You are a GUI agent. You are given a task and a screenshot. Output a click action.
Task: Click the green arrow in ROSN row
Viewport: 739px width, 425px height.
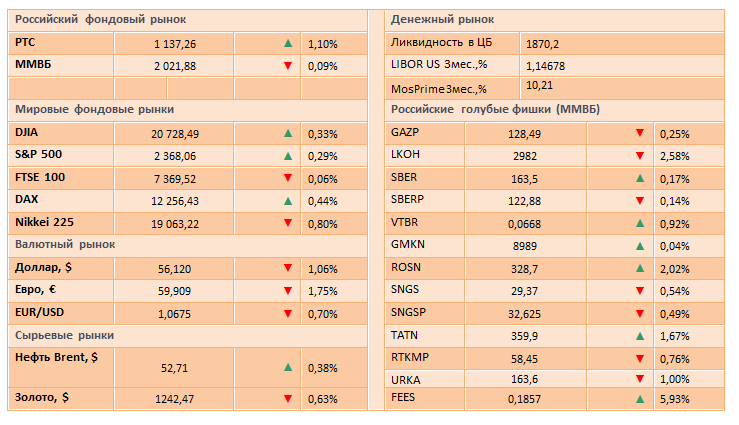(x=639, y=268)
